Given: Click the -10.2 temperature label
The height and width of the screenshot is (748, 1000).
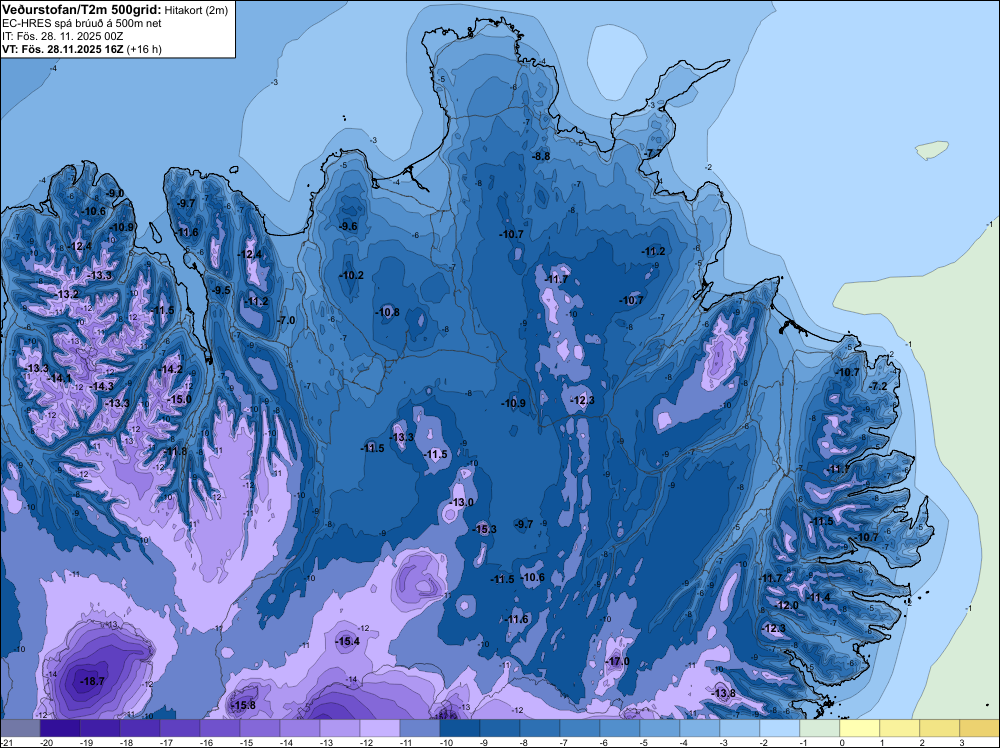Looking at the screenshot, I should 351,275.
